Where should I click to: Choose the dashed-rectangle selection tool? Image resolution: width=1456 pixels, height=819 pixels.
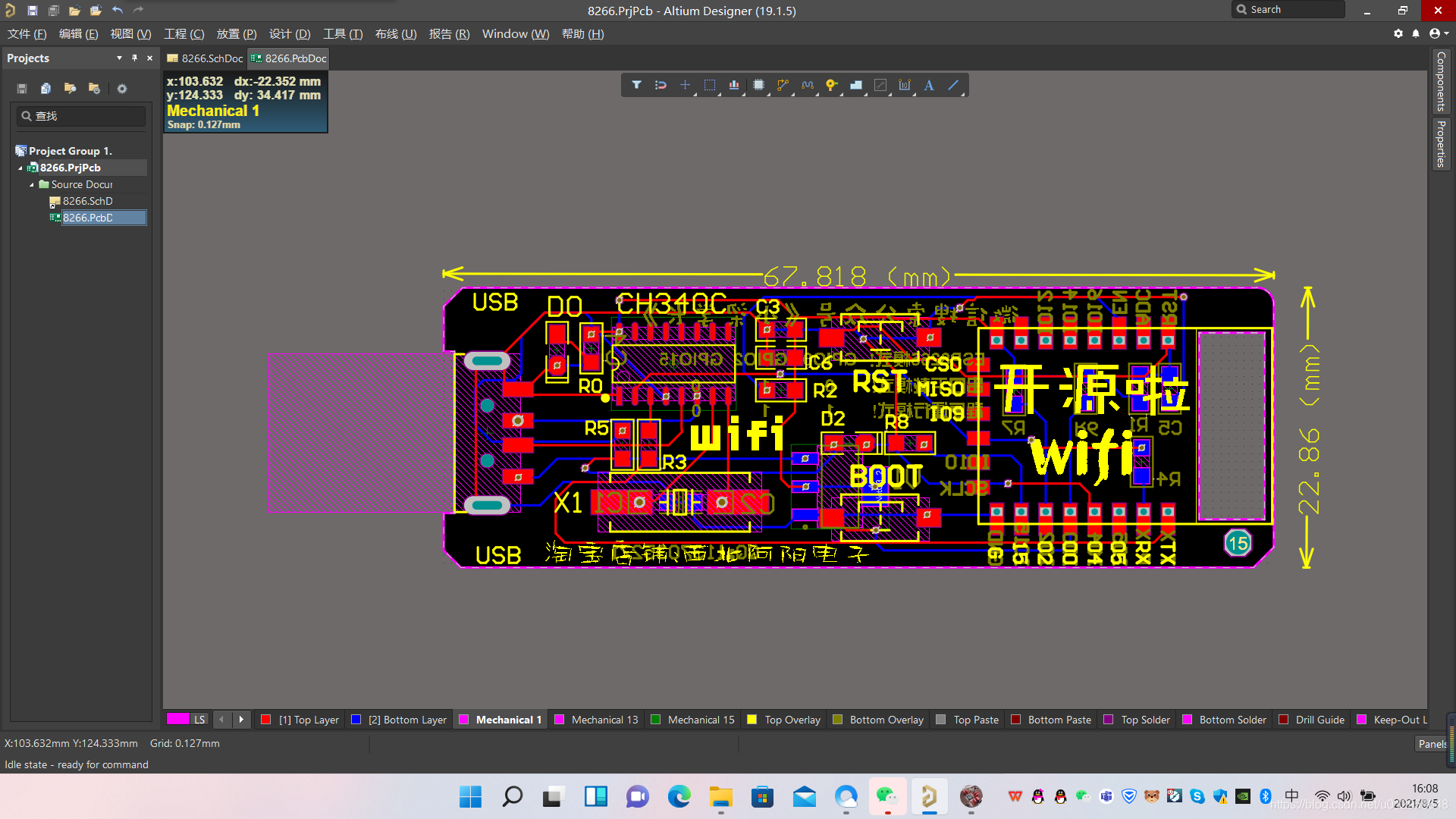click(710, 85)
